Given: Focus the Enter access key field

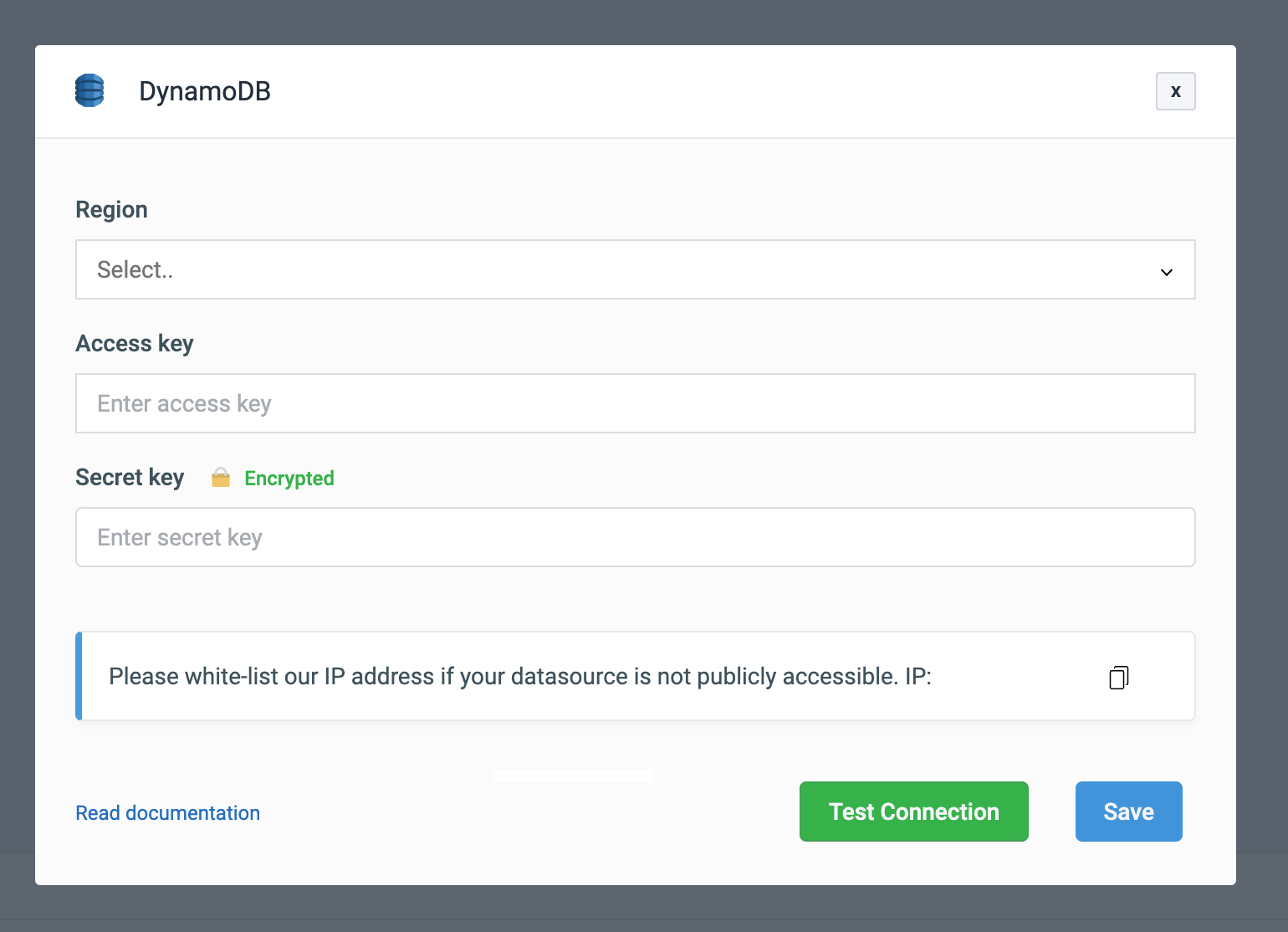Looking at the screenshot, I should click(x=635, y=403).
